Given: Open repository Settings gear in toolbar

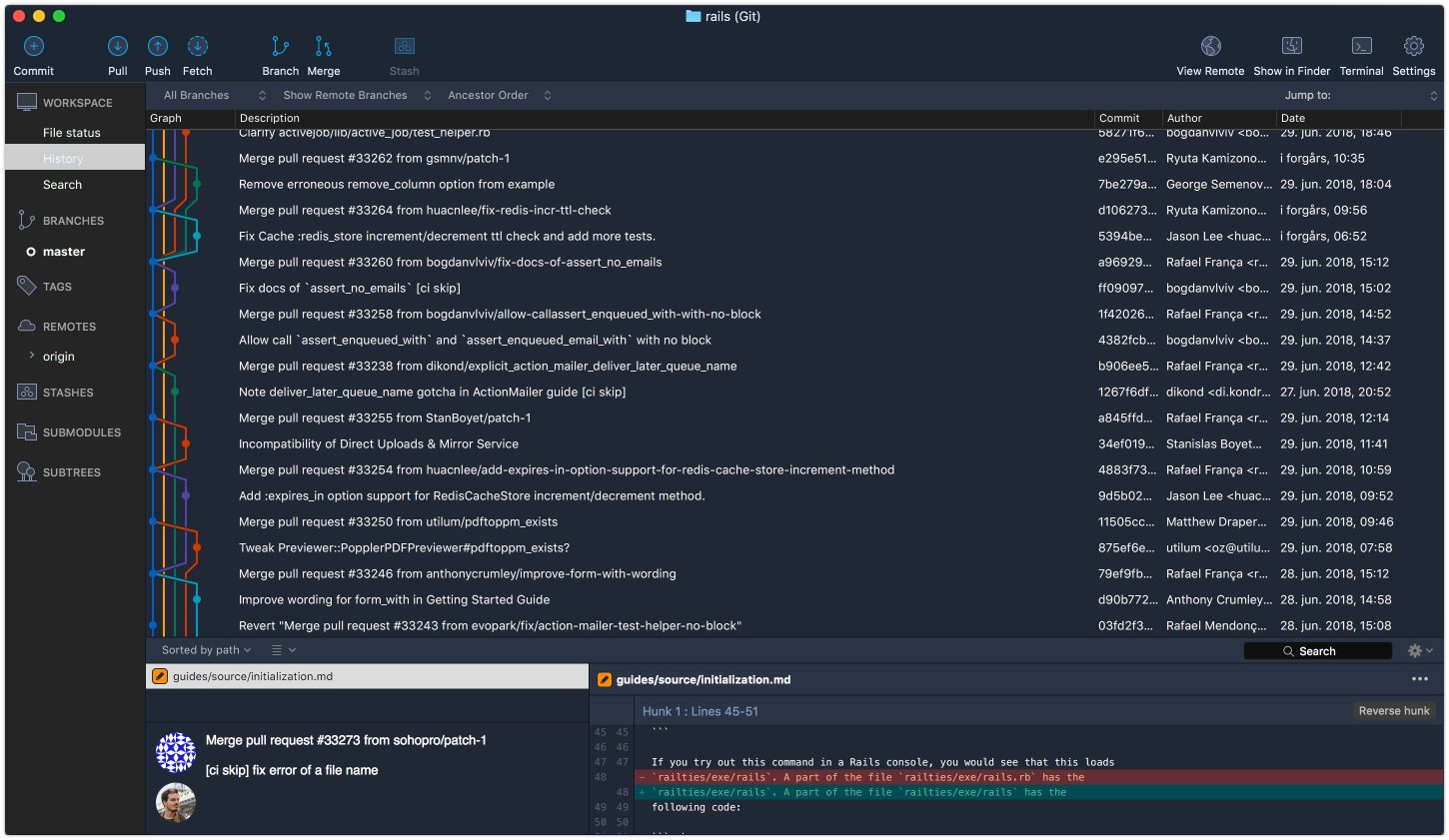Looking at the screenshot, I should 1414,46.
